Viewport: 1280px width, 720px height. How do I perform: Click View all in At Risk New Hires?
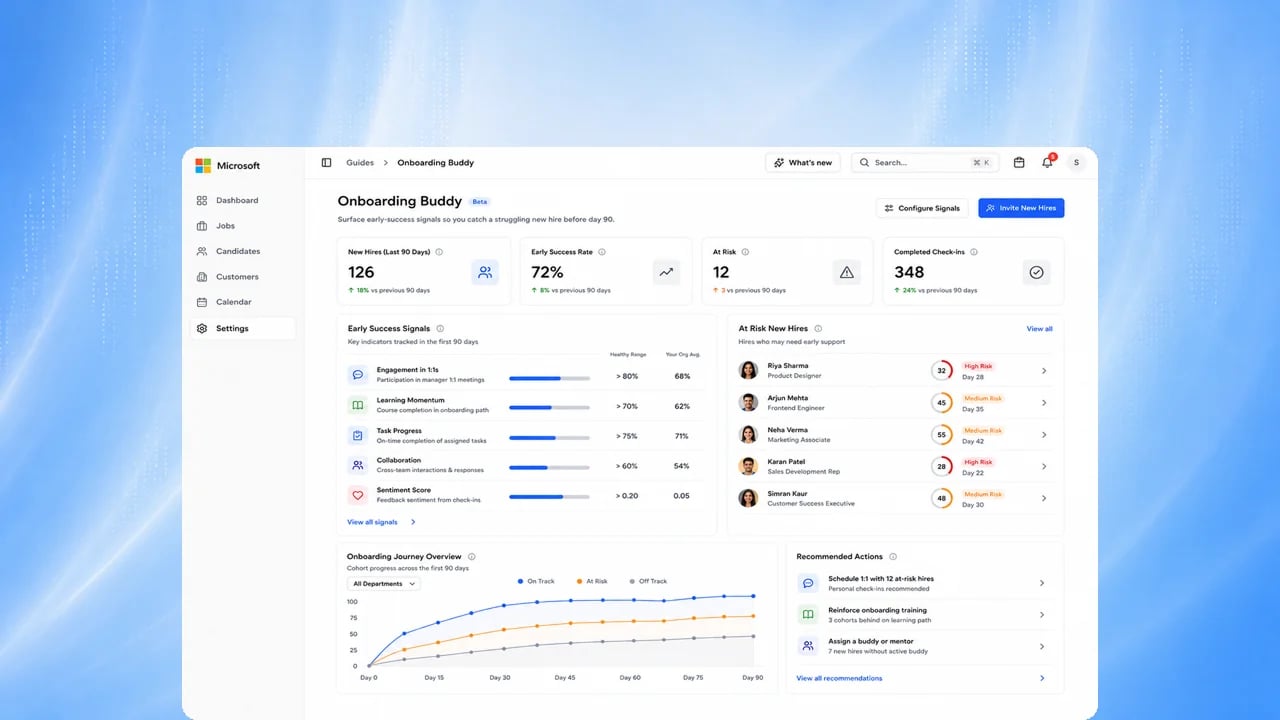[x=1039, y=328]
